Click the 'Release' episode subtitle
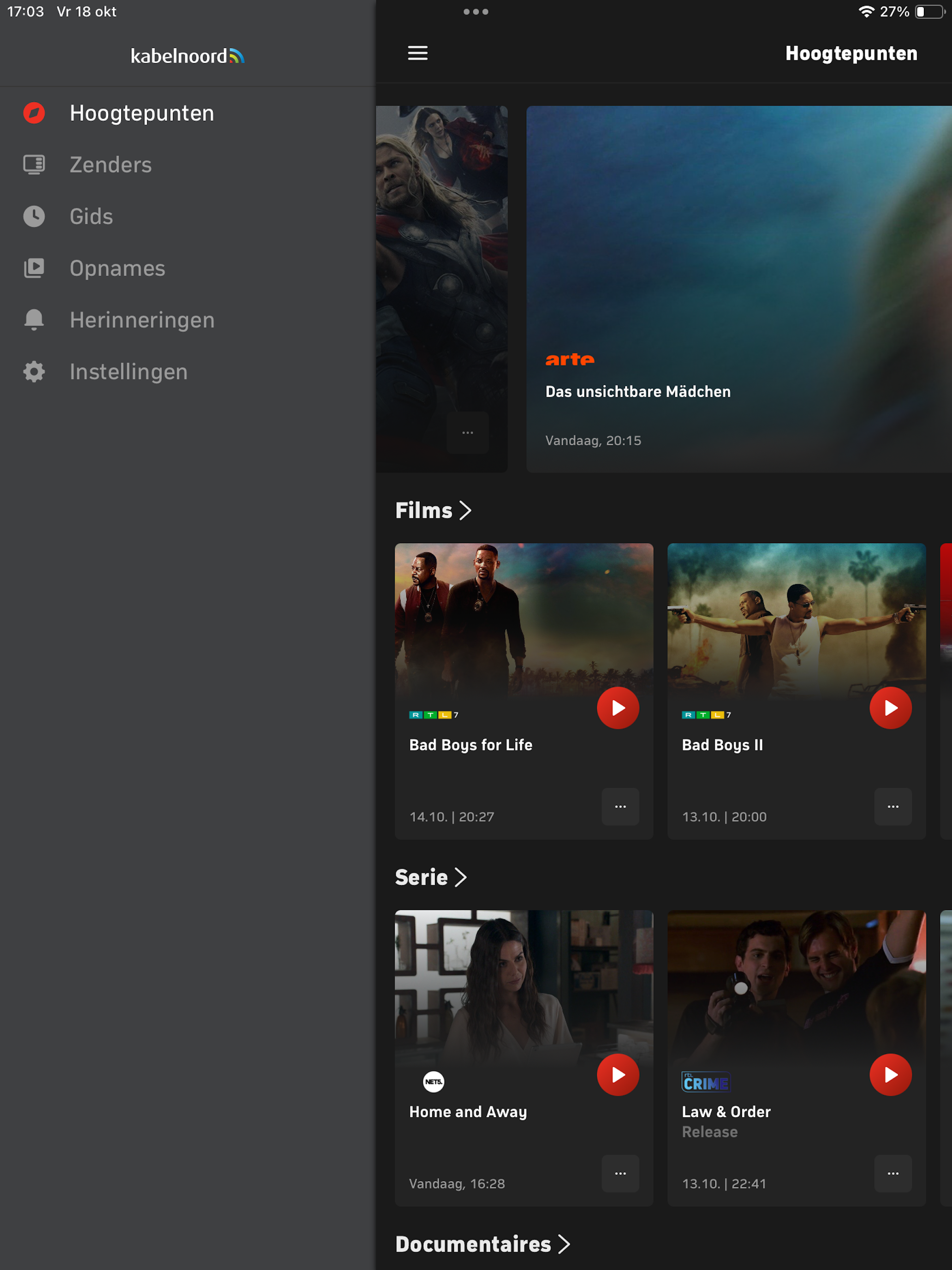Screen dimensions: 952x1270 (x=710, y=1132)
